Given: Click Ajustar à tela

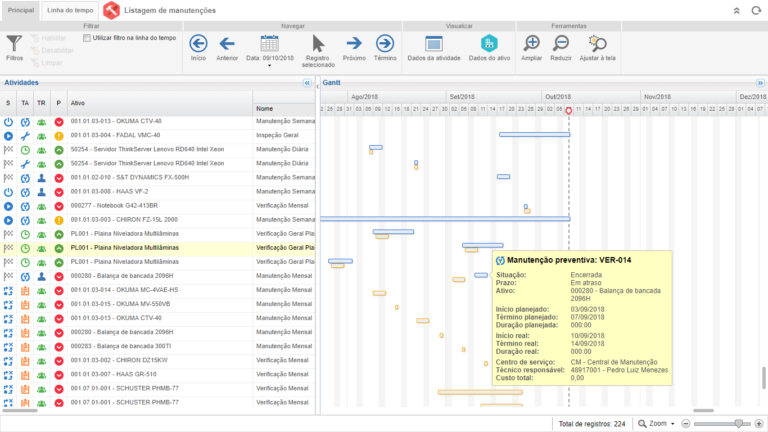Looking at the screenshot, I should click(597, 47).
